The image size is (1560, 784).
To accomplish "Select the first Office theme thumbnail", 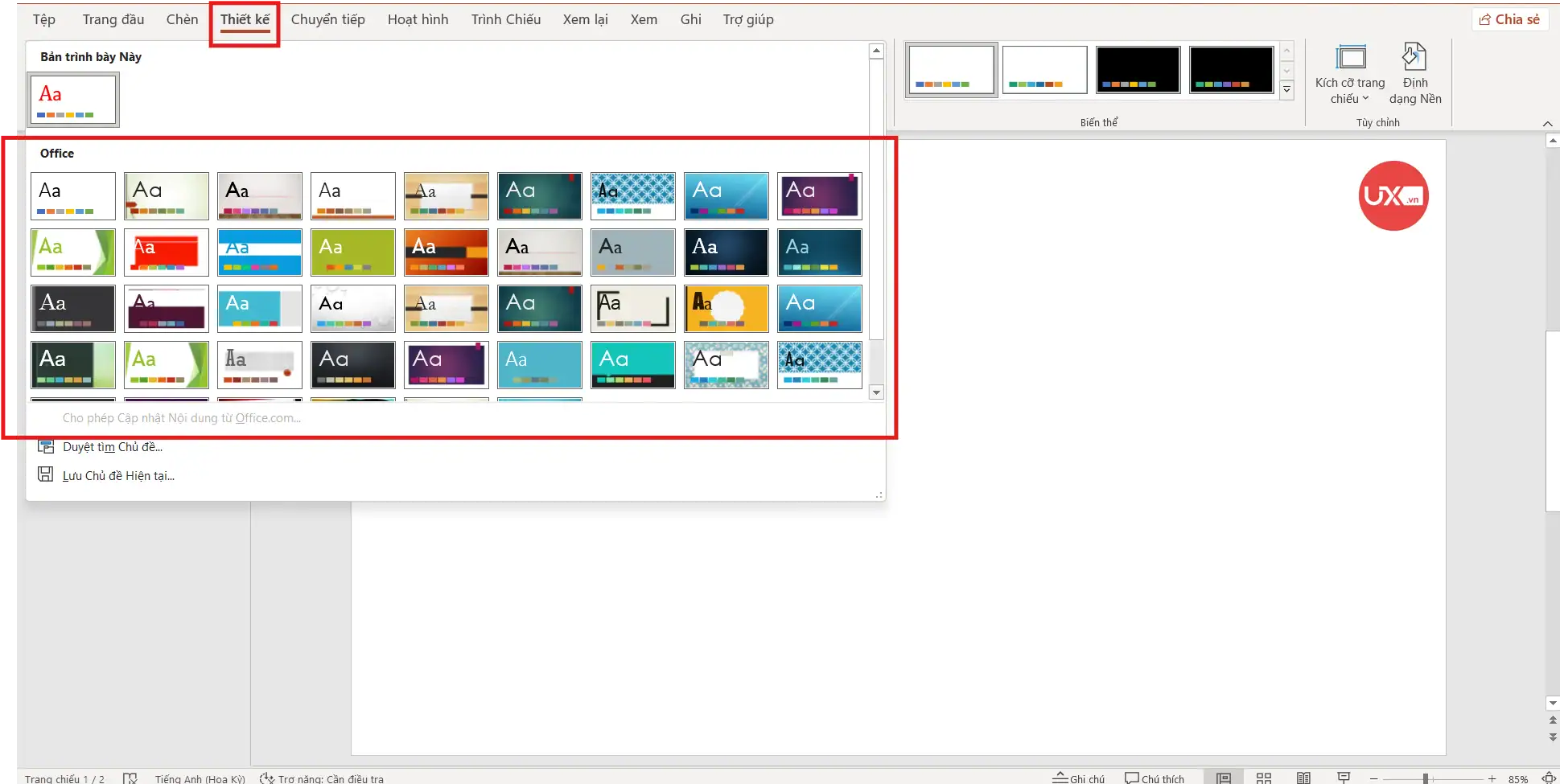I will tap(72, 195).
